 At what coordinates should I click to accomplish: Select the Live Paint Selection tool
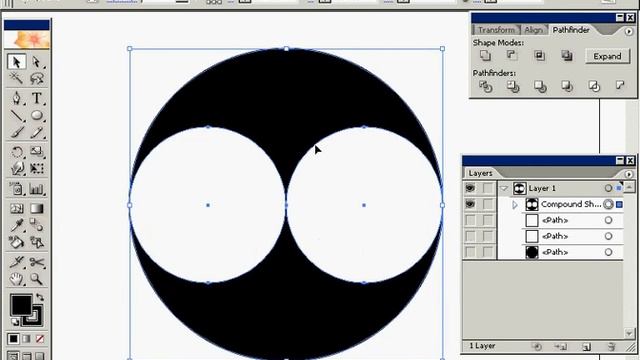36,242
